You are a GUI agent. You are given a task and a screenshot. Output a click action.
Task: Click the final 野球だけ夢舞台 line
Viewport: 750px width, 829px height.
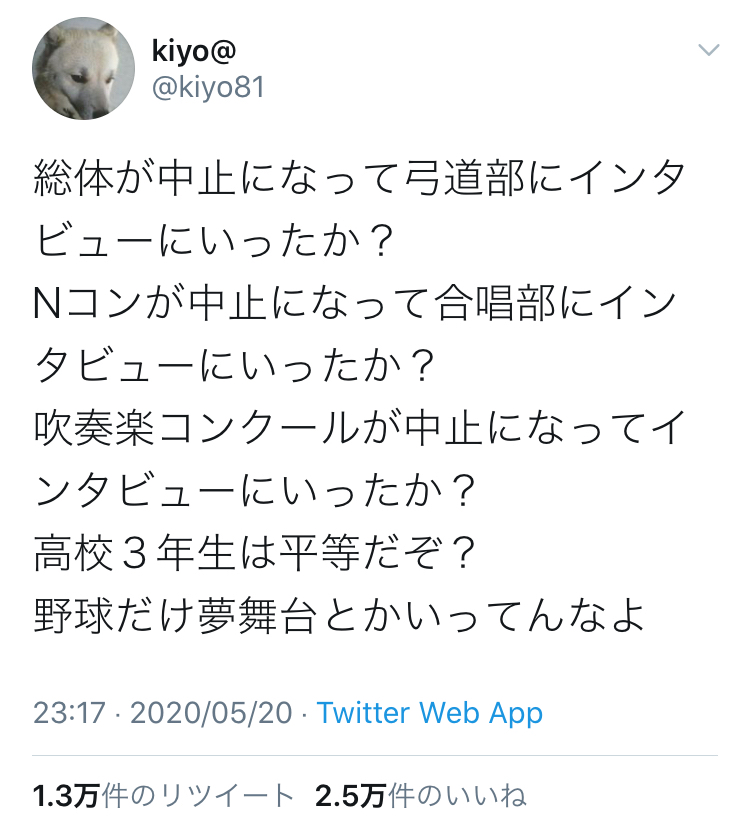coord(339,616)
